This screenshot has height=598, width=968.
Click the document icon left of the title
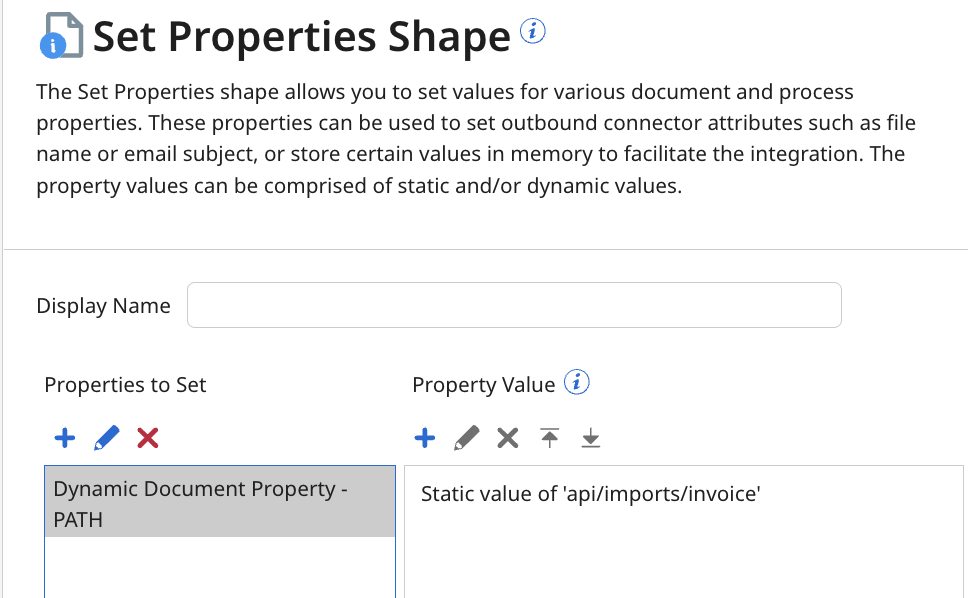61,37
